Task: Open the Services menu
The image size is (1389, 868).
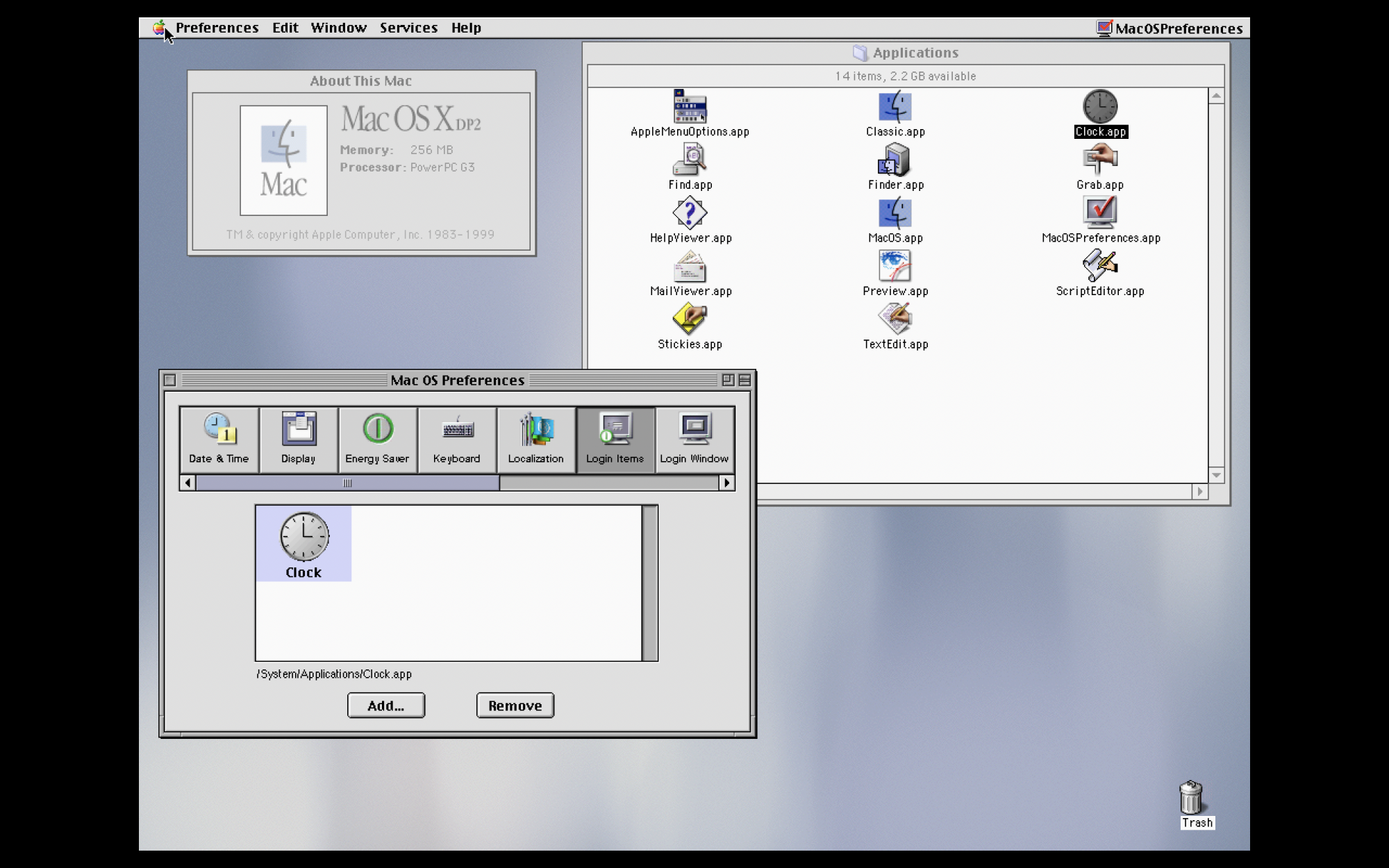Action: (x=408, y=28)
